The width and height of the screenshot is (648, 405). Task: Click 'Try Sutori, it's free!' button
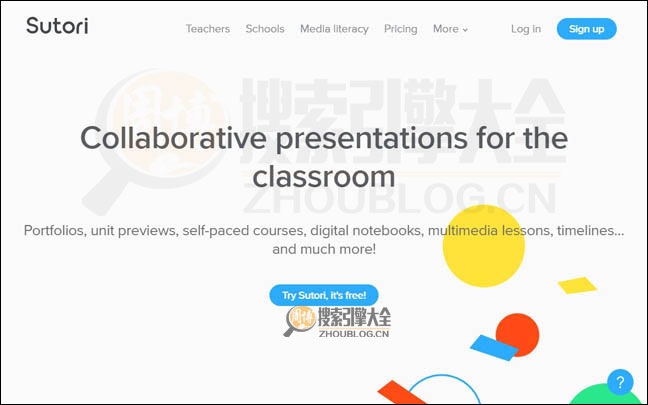[324, 295]
